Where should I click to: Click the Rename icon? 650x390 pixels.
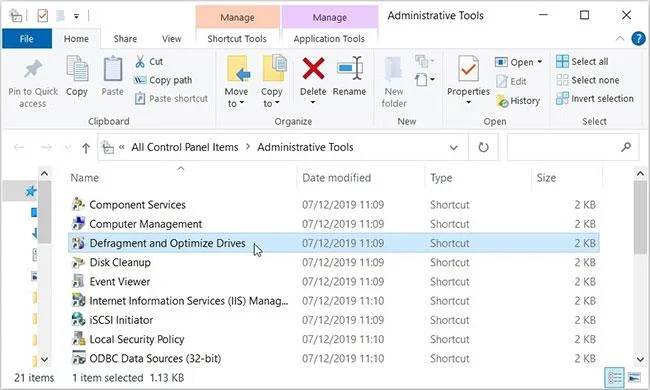tap(349, 68)
